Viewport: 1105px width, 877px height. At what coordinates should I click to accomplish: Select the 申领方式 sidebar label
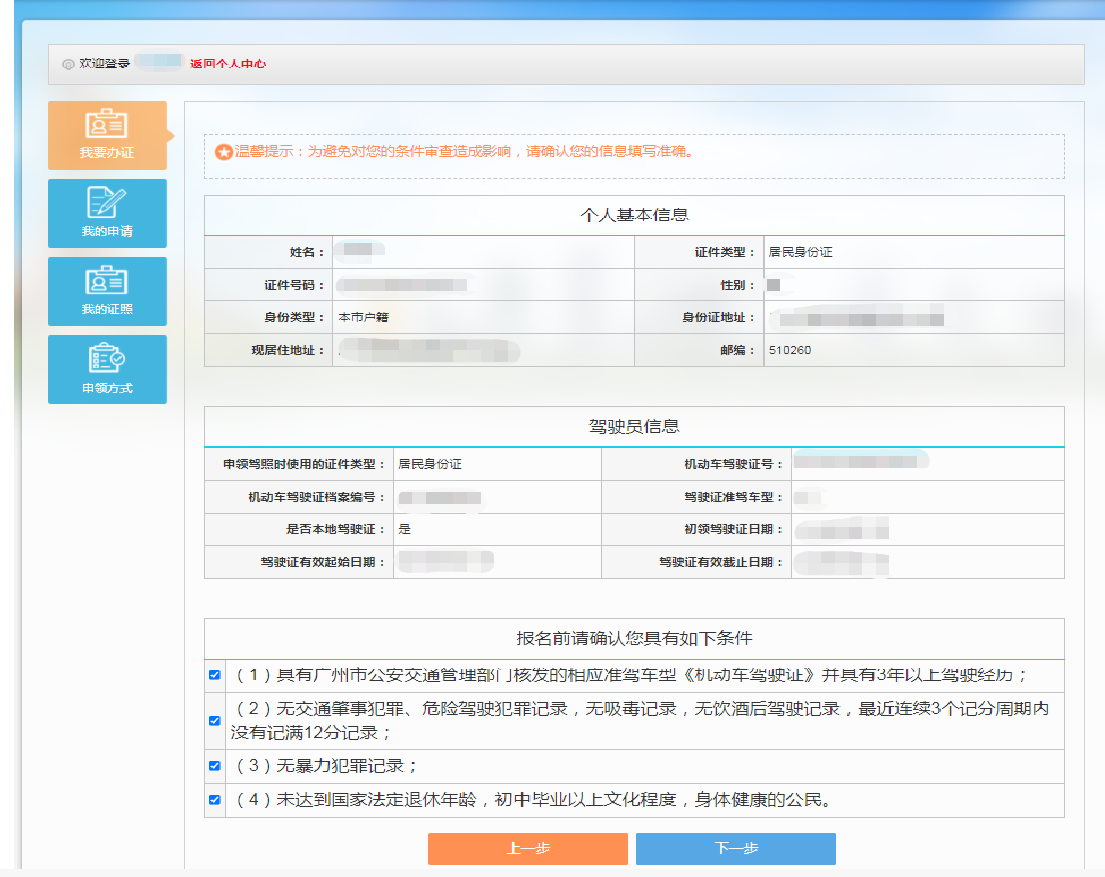(x=107, y=388)
